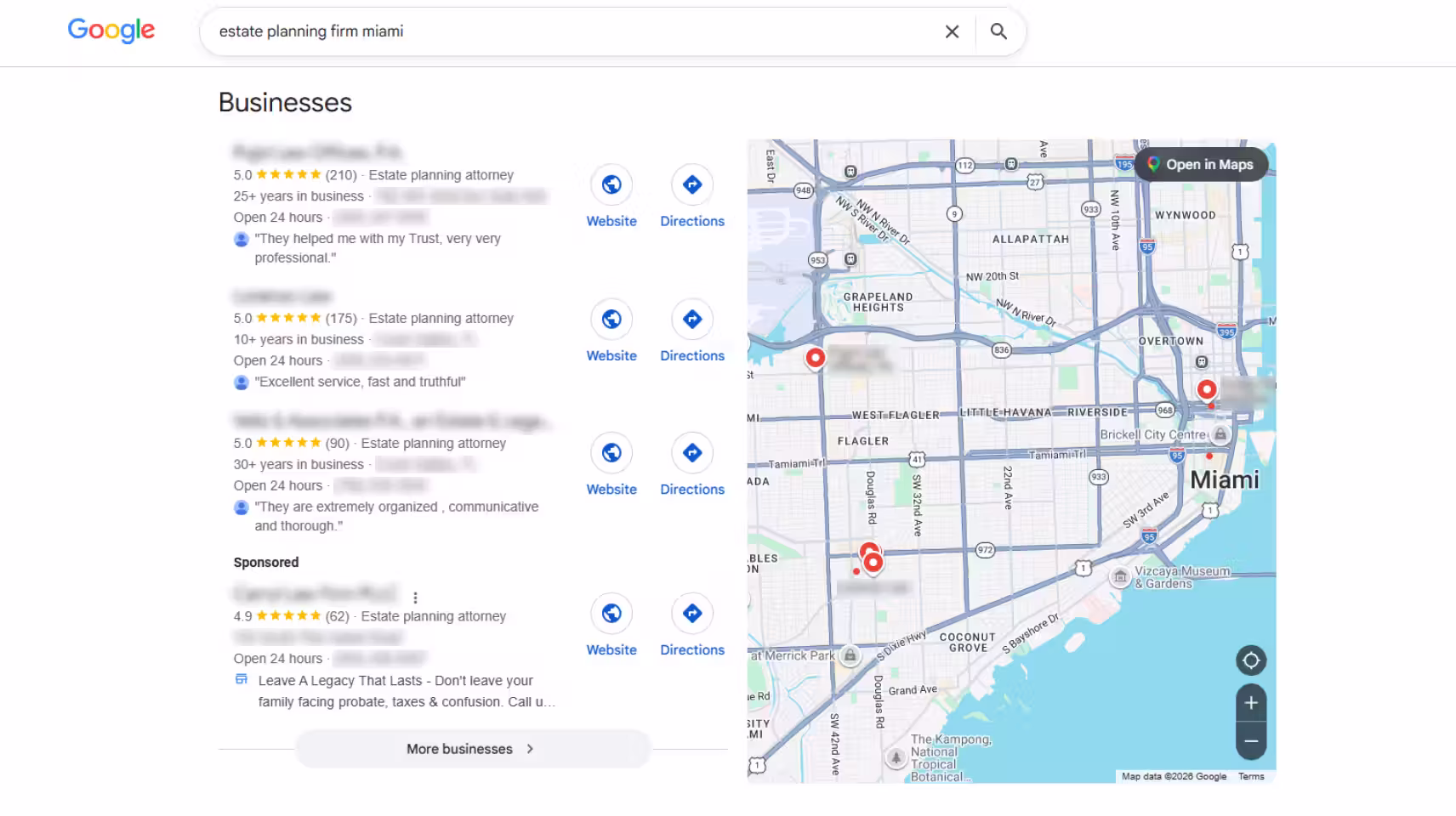
Task: Open Website icon for the sponsored 62-review listing
Action: point(611,614)
